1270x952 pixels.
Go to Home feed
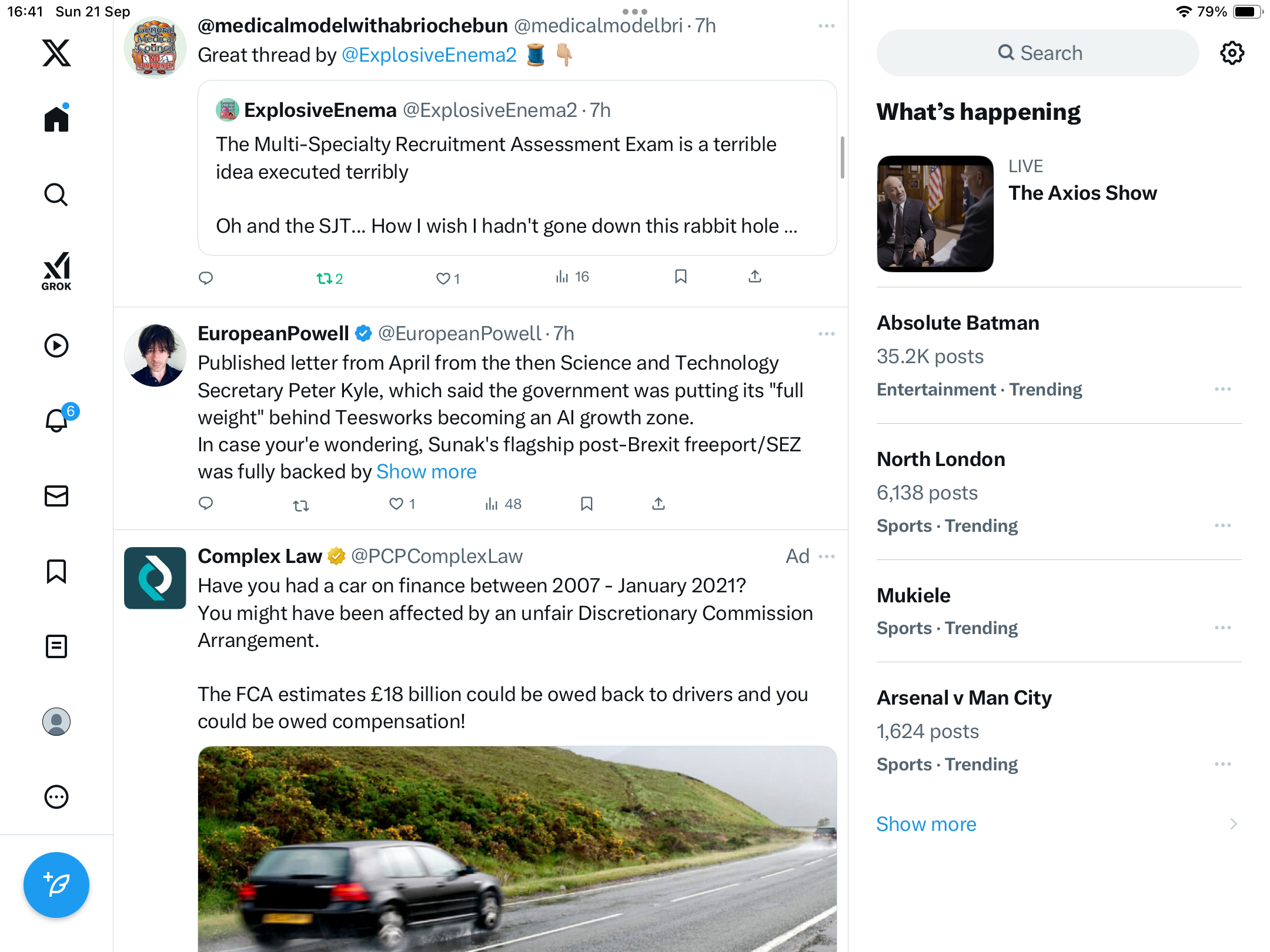[56, 119]
